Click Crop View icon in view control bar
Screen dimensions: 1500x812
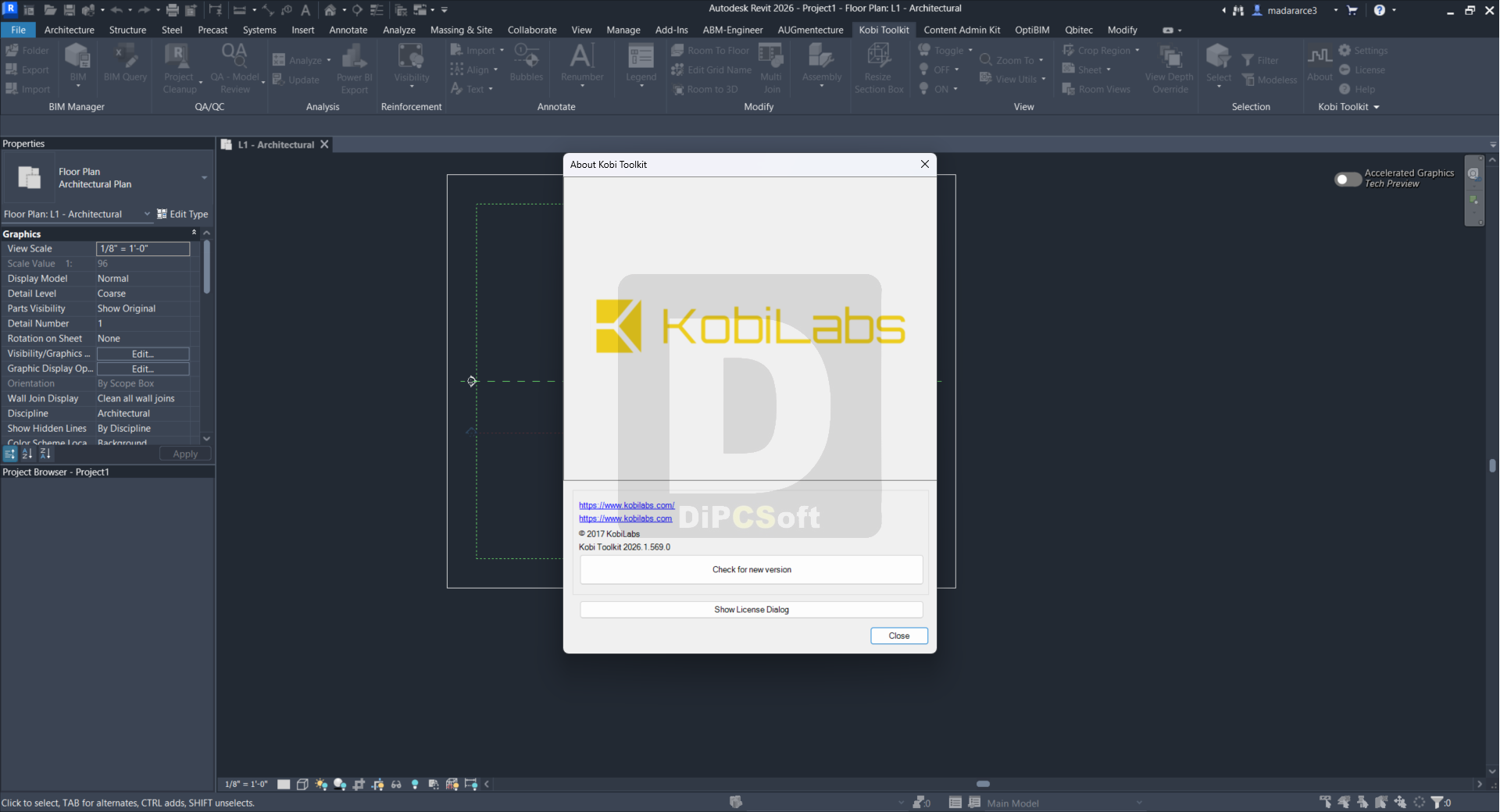[x=359, y=784]
